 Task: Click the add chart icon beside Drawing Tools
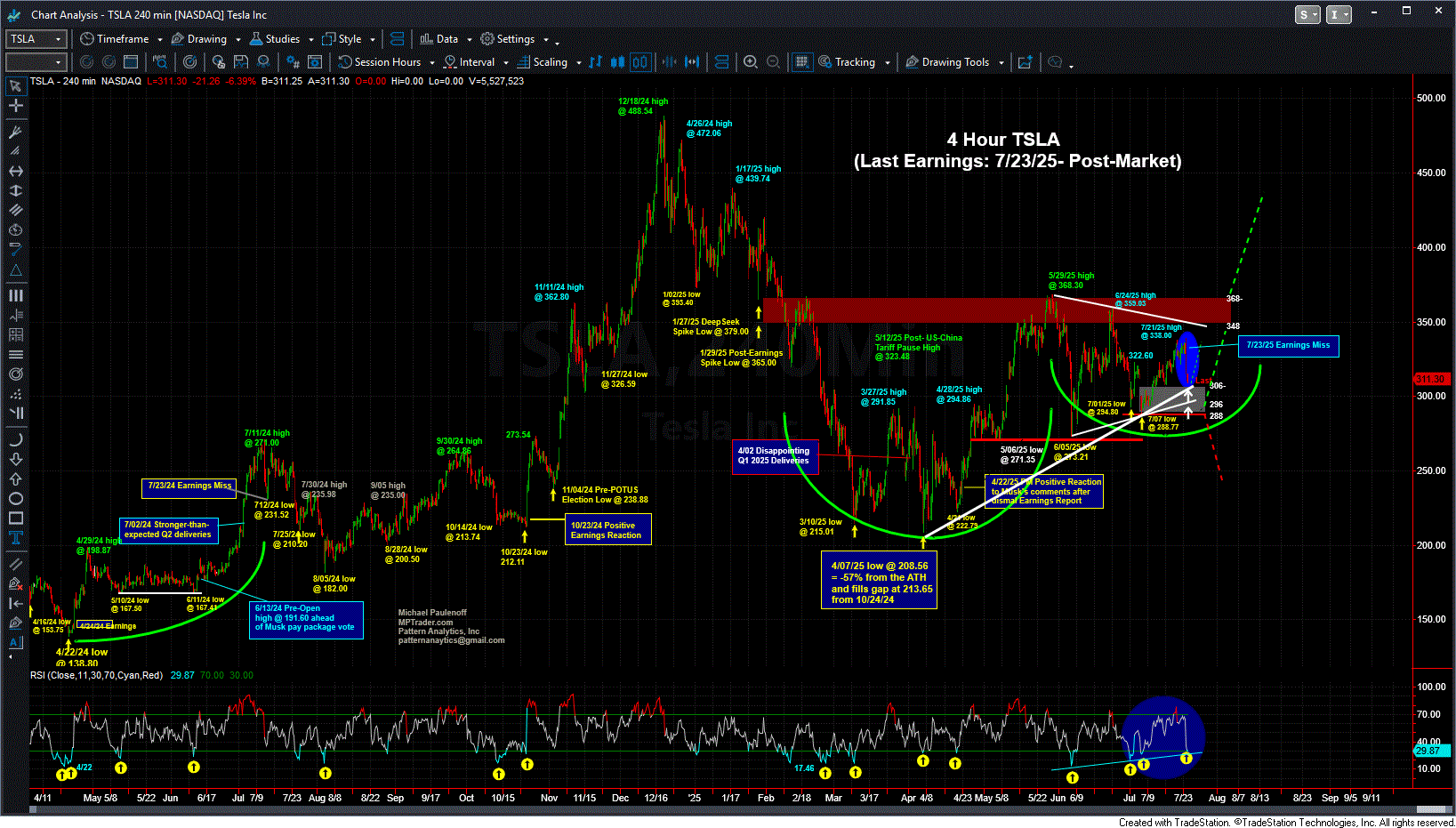pyautogui.click(x=1025, y=62)
